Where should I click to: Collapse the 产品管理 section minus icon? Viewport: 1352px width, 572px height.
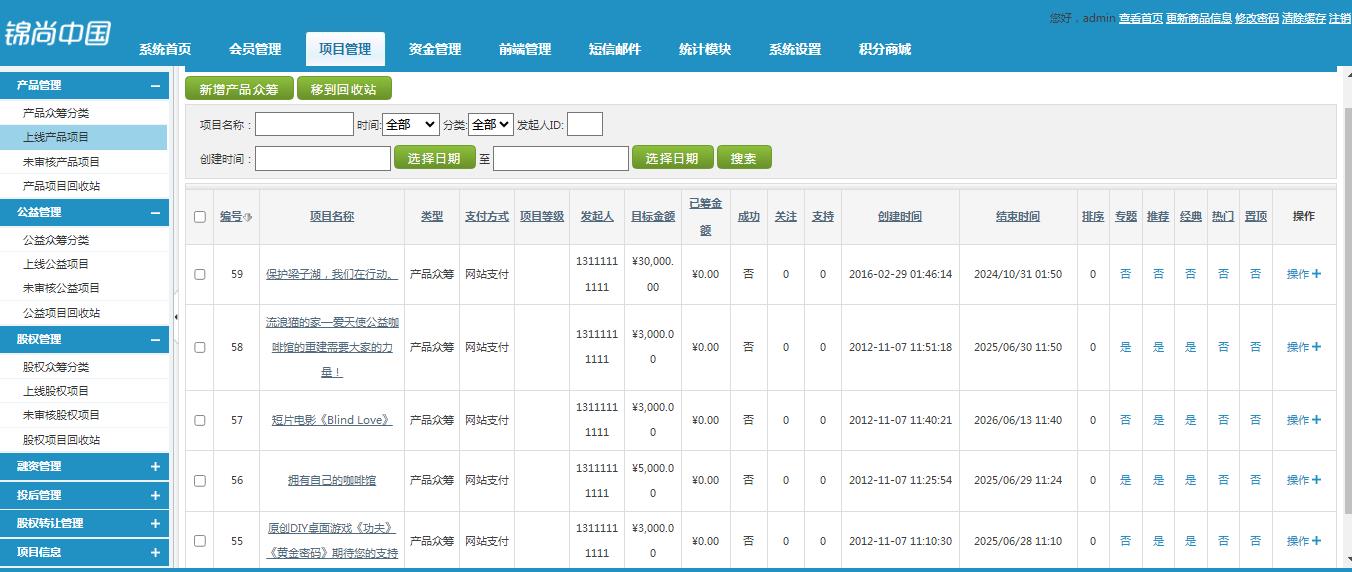pyautogui.click(x=155, y=86)
